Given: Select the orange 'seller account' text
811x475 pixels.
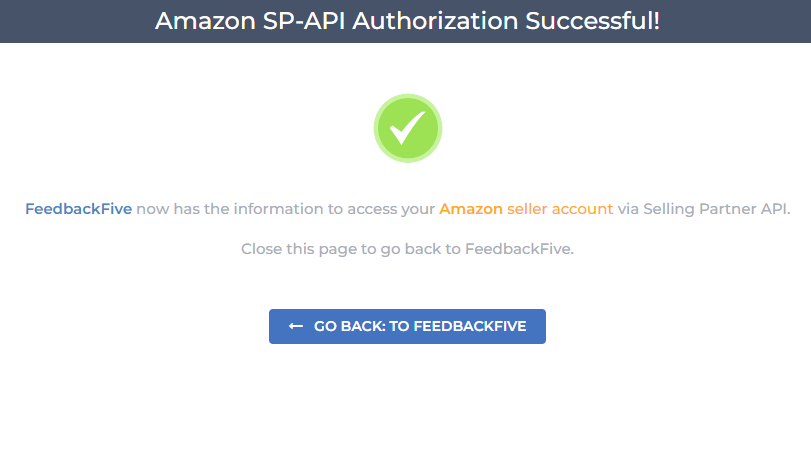Looking at the screenshot, I should [x=560, y=210].
